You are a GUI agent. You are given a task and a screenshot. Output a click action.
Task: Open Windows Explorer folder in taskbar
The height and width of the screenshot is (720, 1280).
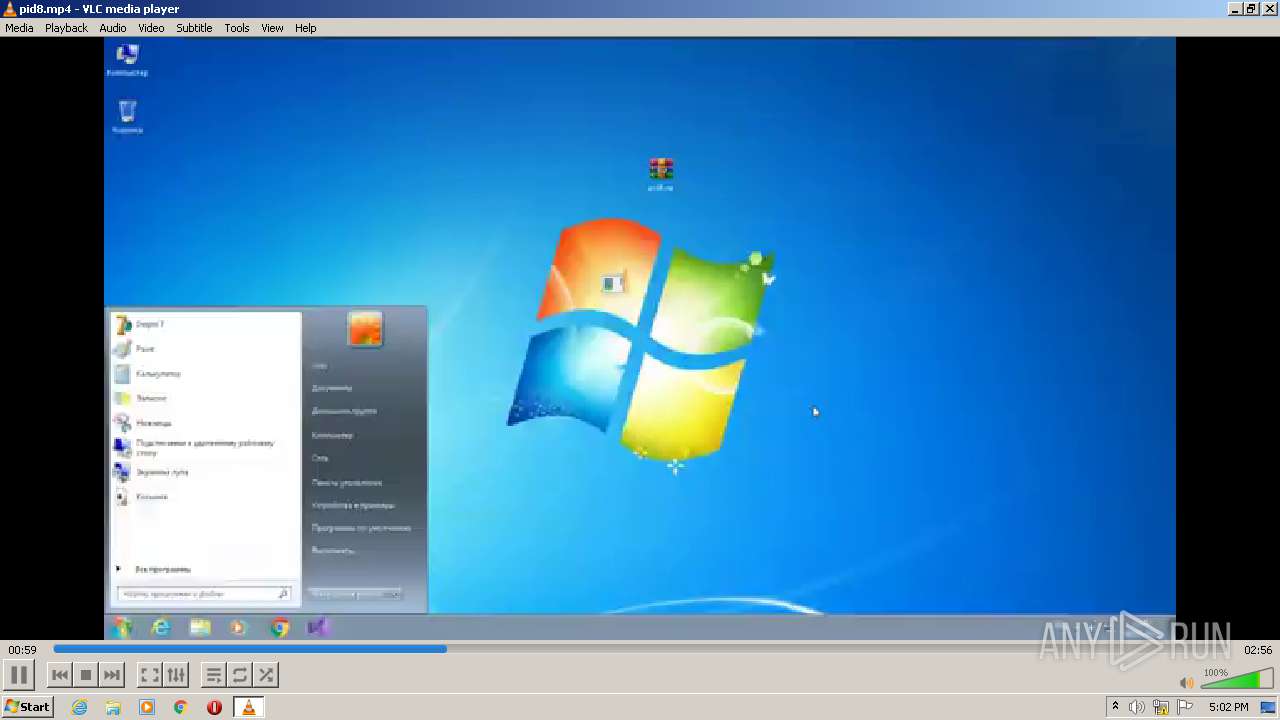113,707
